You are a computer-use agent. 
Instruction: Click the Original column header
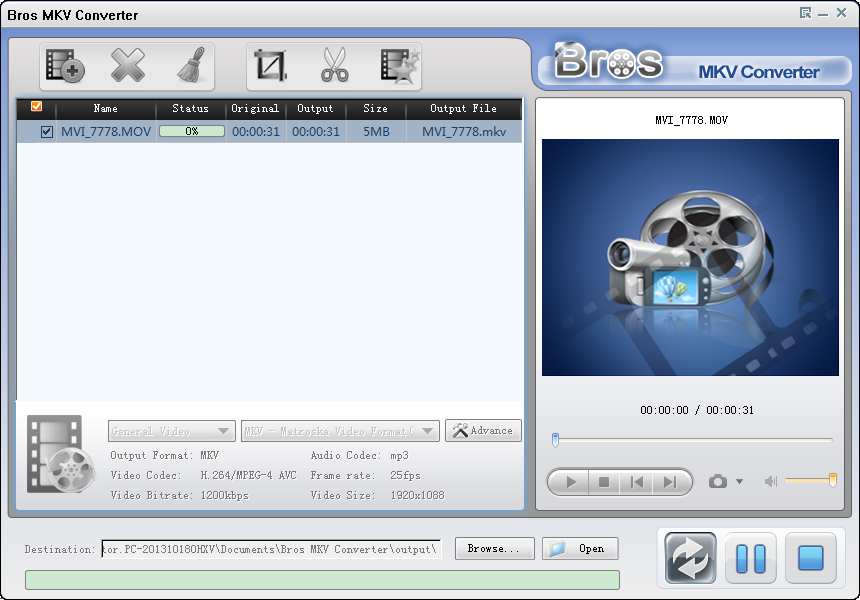[255, 109]
